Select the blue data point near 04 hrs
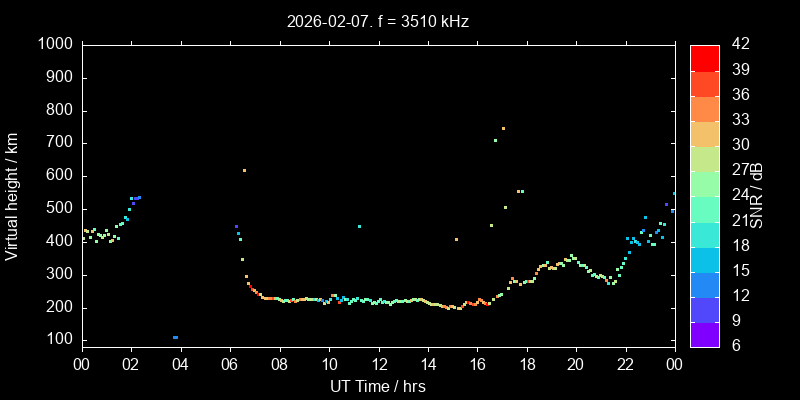This screenshot has width=800, height=400. tap(175, 337)
